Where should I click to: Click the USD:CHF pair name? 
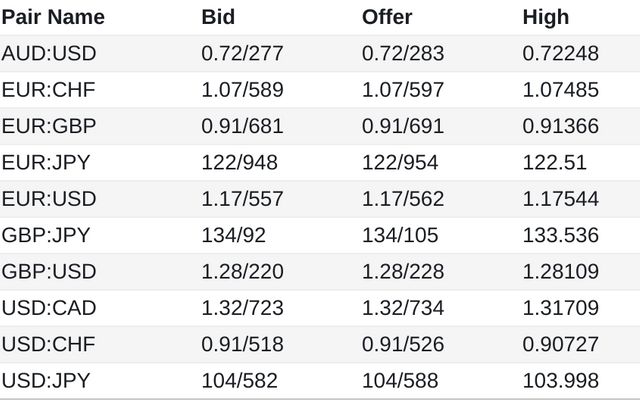(49, 344)
